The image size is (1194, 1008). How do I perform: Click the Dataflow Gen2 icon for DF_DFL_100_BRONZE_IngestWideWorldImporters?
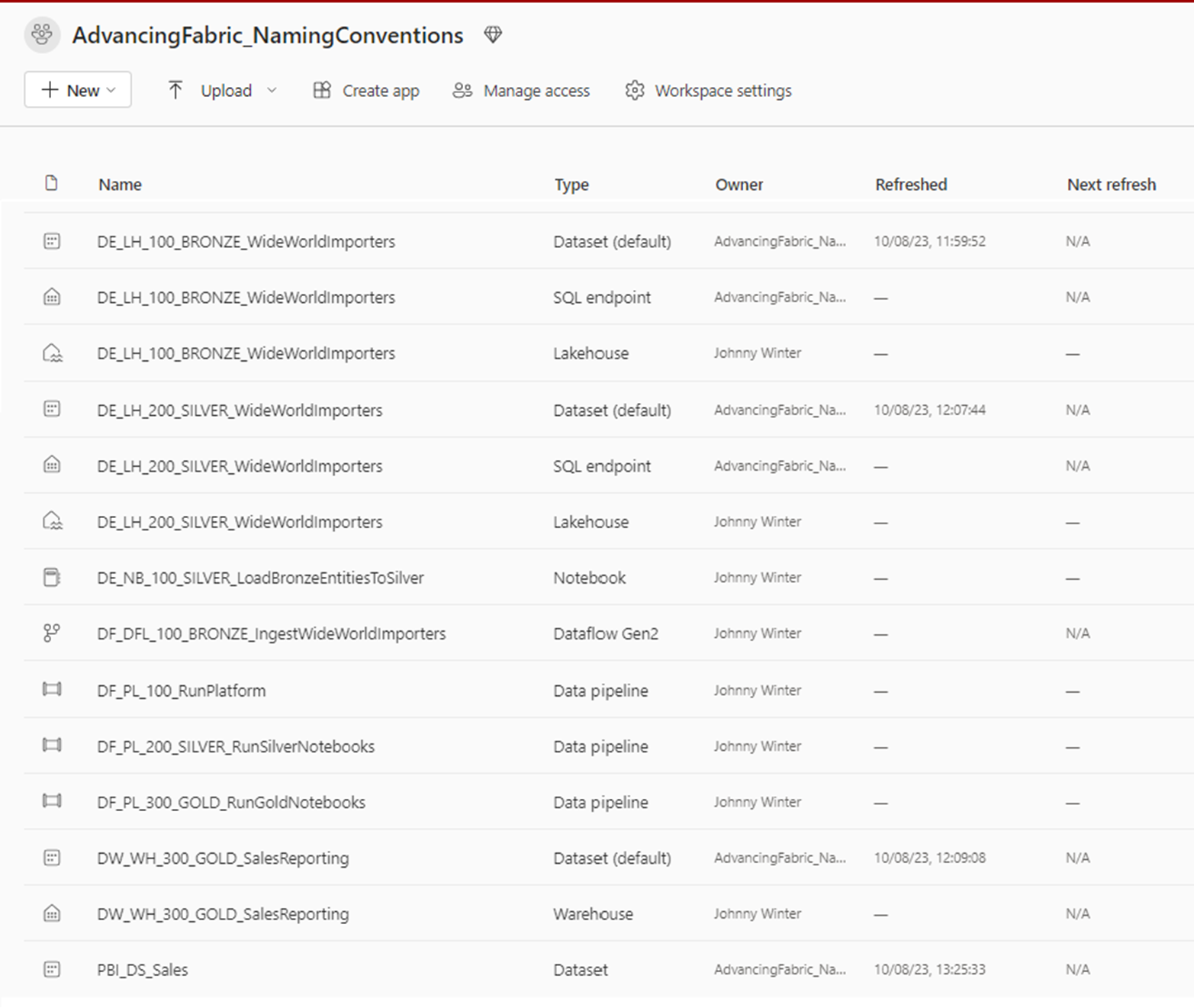(x=51, y=633)
